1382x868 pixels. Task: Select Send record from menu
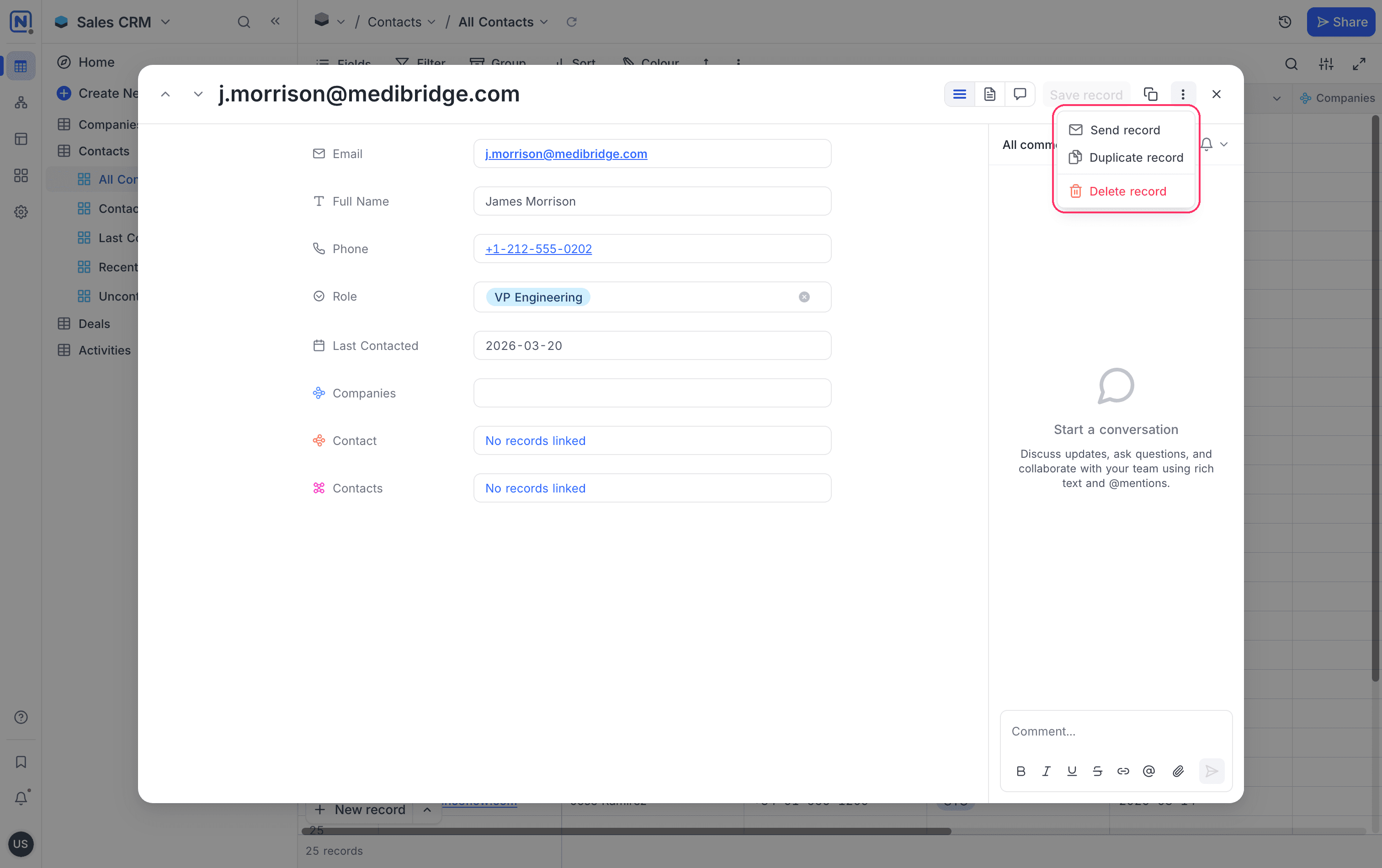[1126, 130]
